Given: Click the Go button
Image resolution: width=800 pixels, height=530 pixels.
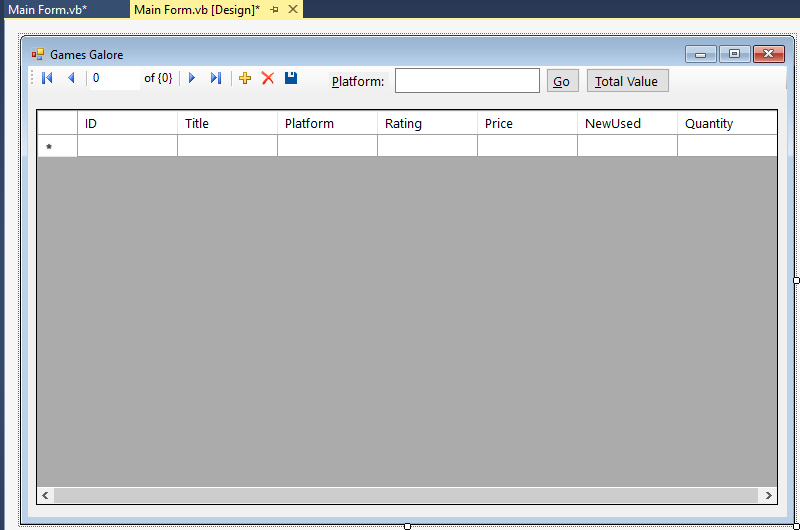Looking at the screenshot, I should tap(562, 81).
